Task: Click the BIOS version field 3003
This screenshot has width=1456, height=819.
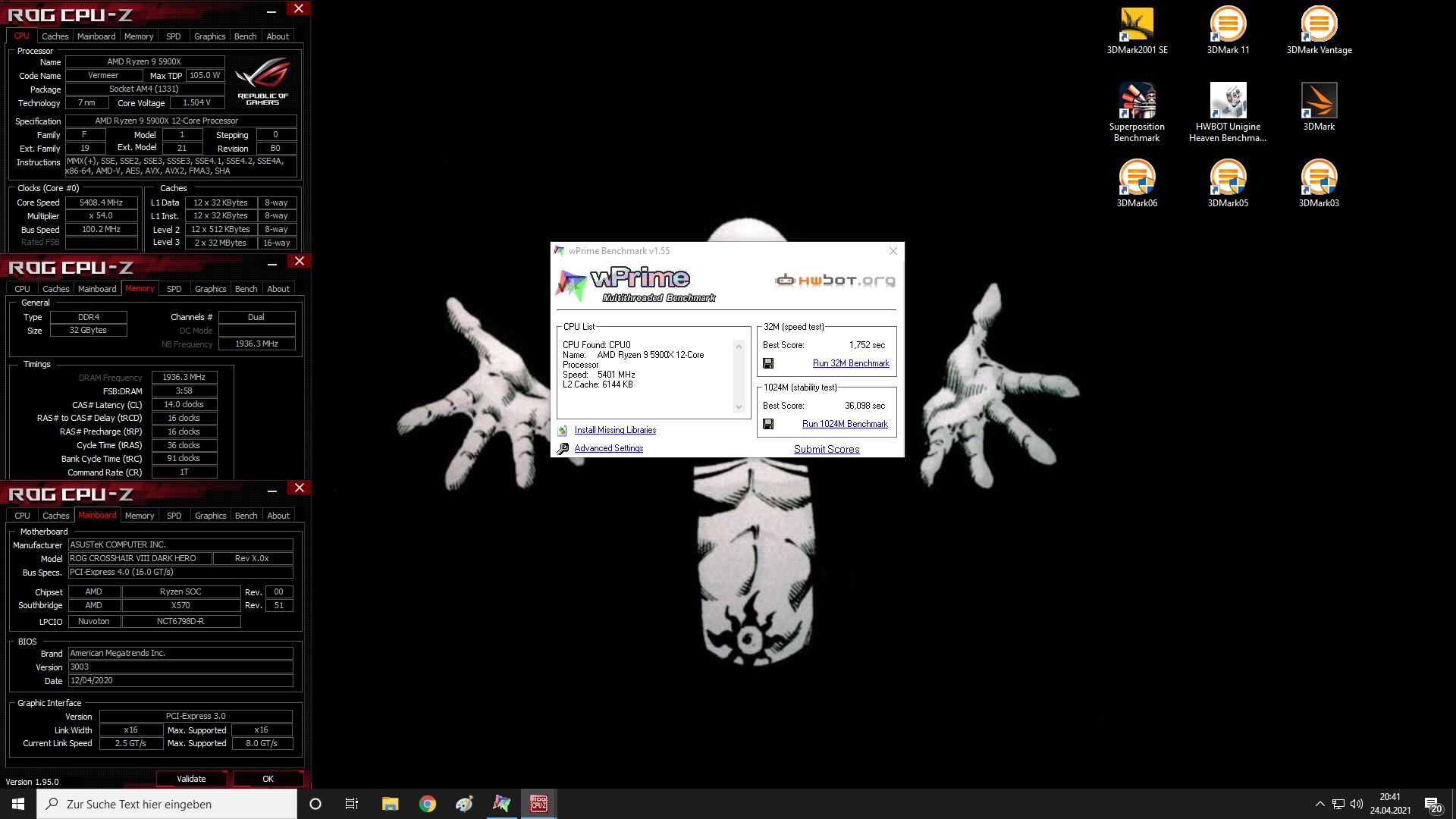Action: tap(180, 667)
